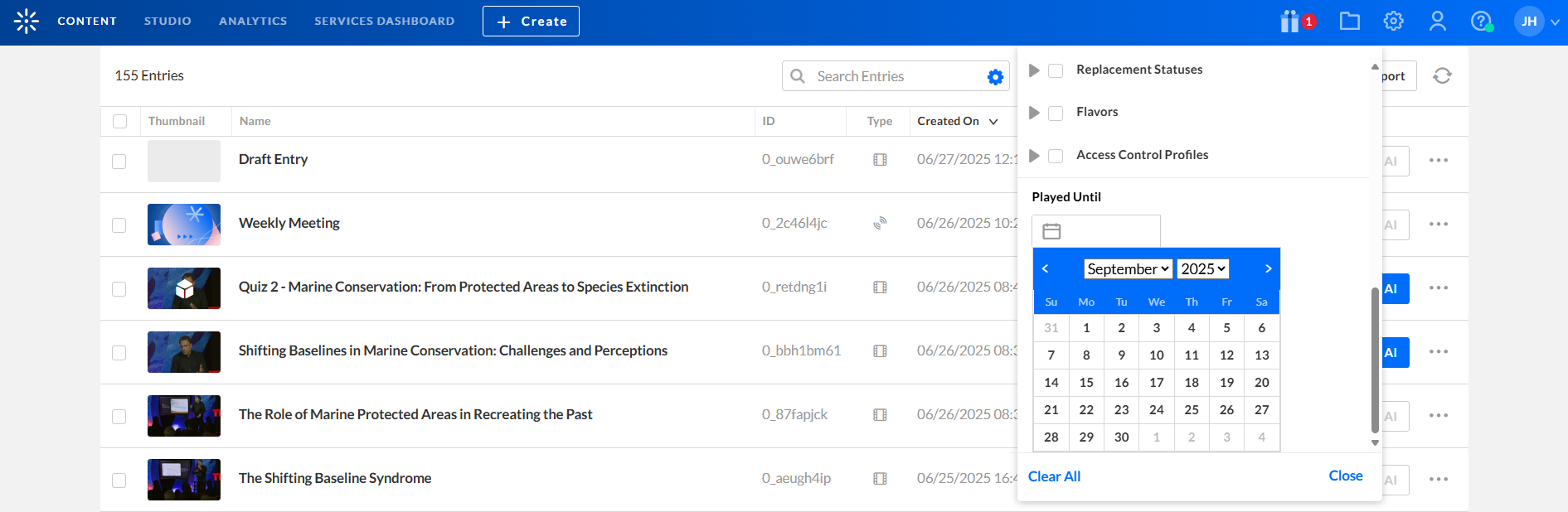Image resolution: width=1568 pixels, height=512 pixels.
Task: Go to previous month in calendar
Action: click(1046, 268)
